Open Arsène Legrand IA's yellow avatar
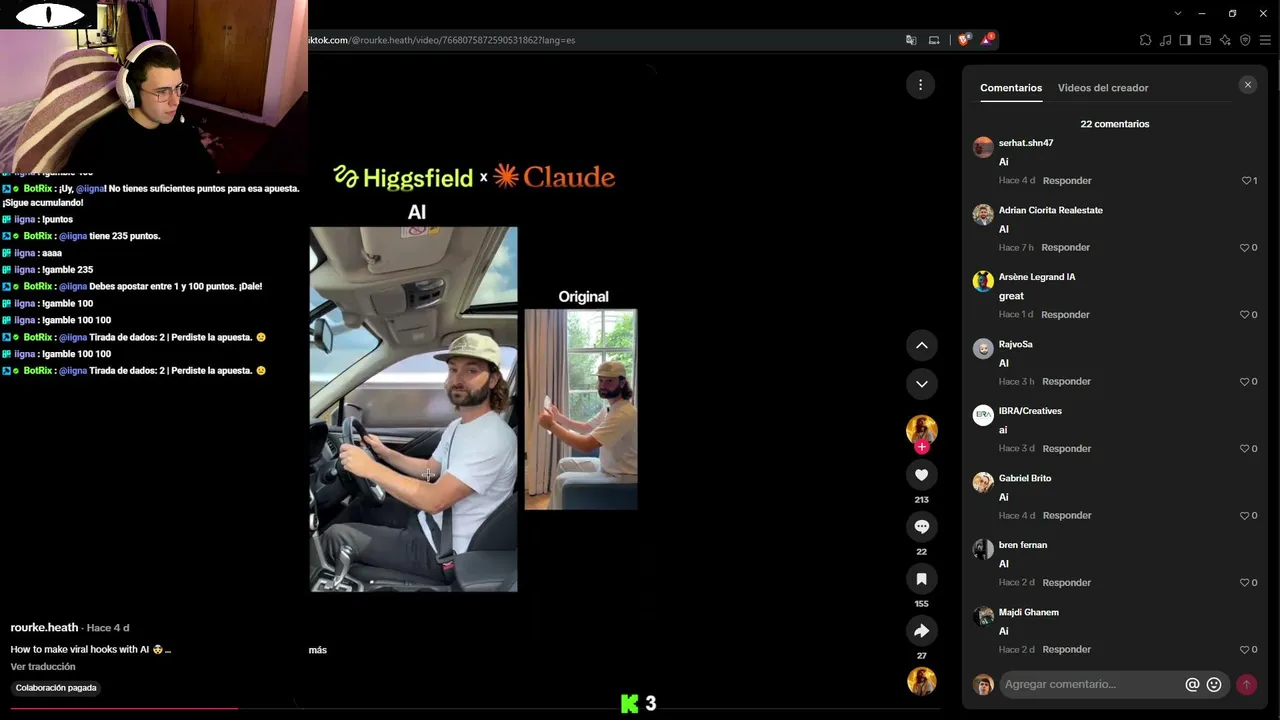Screen dimensions: 1280x720 983,282
